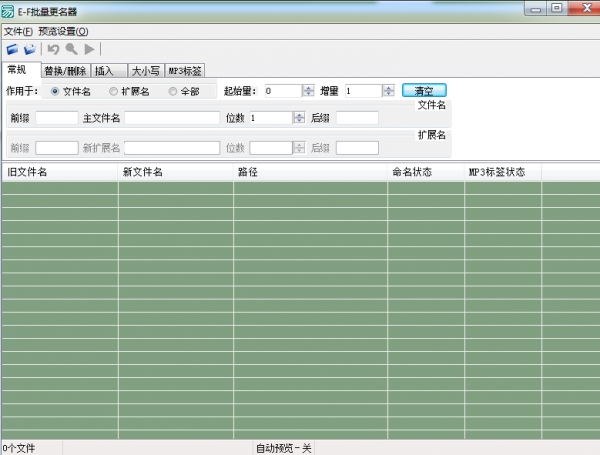The height and width of the screenshot is (455, 600).
Task: Click the open folder toolbar icon
Action: coord(30,49)
